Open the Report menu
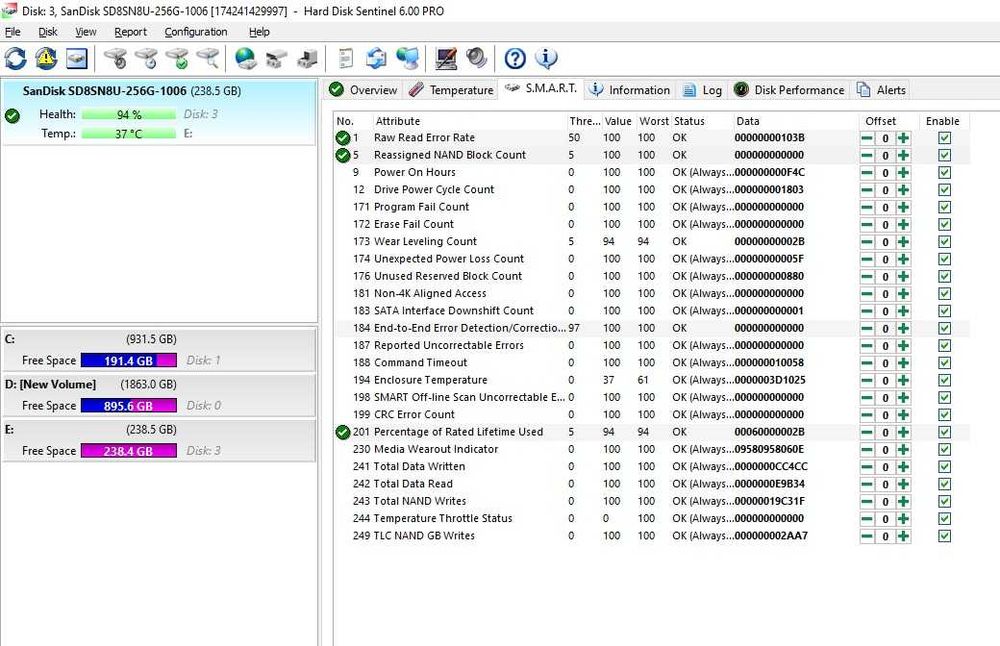Screen dimensions: 1000x646 (130, 32)
